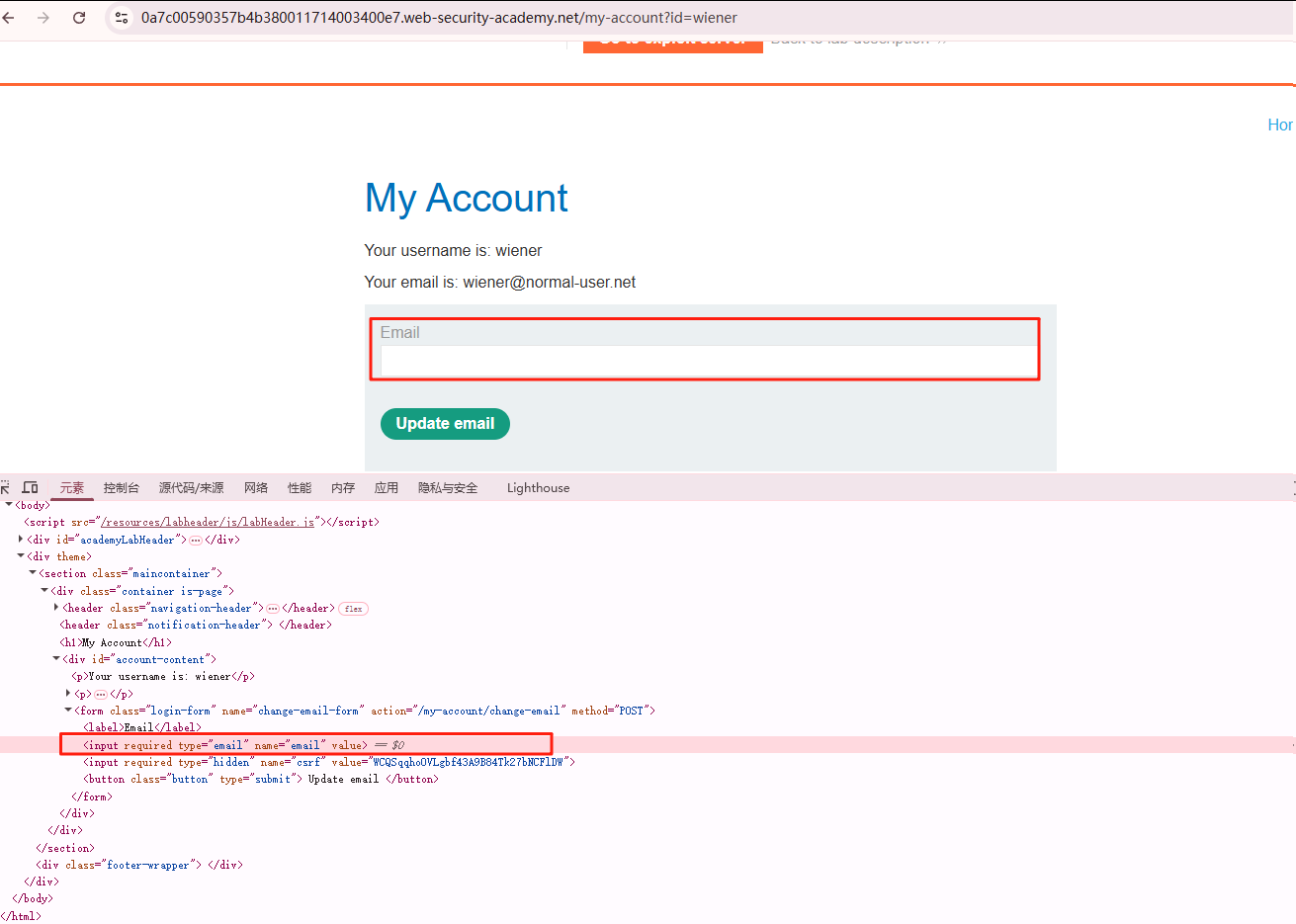
Task: Select the button type="submit" DOM row
Action: (648, 779)
